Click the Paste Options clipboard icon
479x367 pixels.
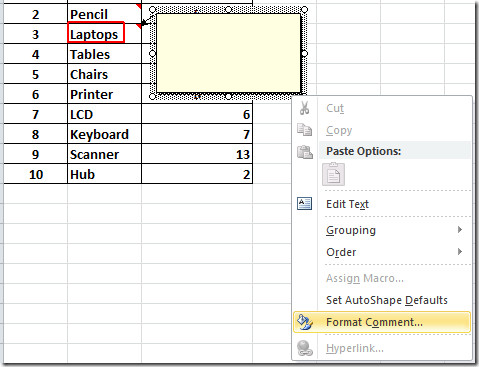tap(305, 152)
